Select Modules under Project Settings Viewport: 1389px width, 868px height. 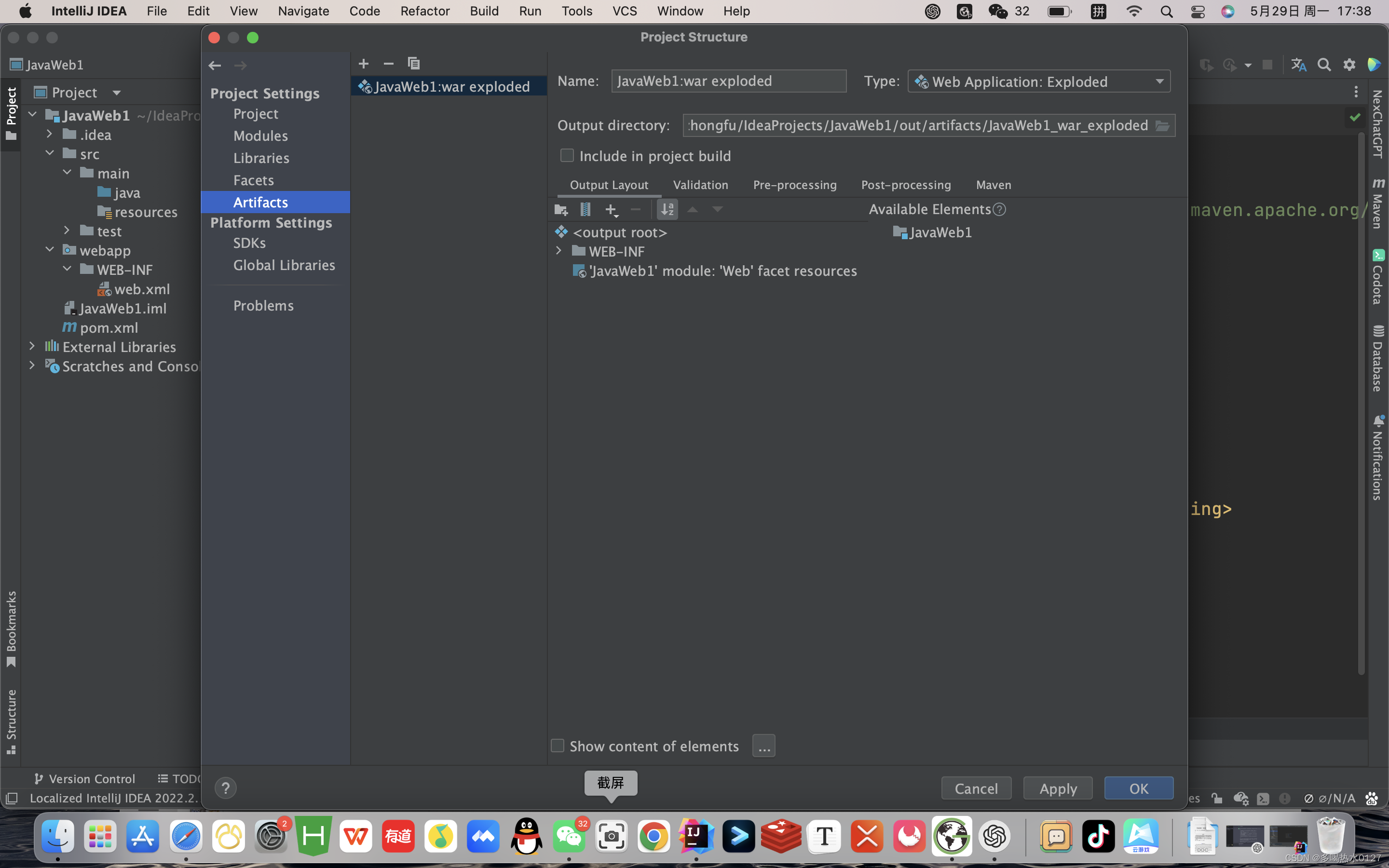click(260, 136)
